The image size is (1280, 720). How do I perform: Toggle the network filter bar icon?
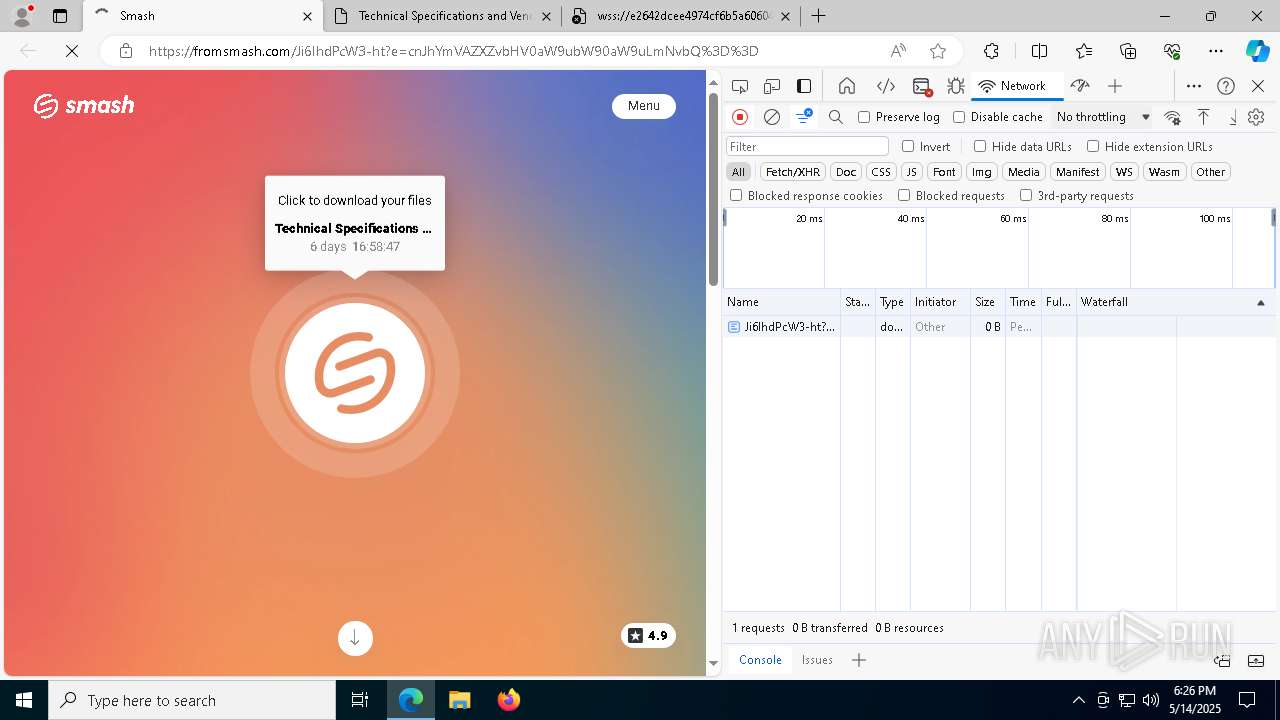[x=804, y=117]
